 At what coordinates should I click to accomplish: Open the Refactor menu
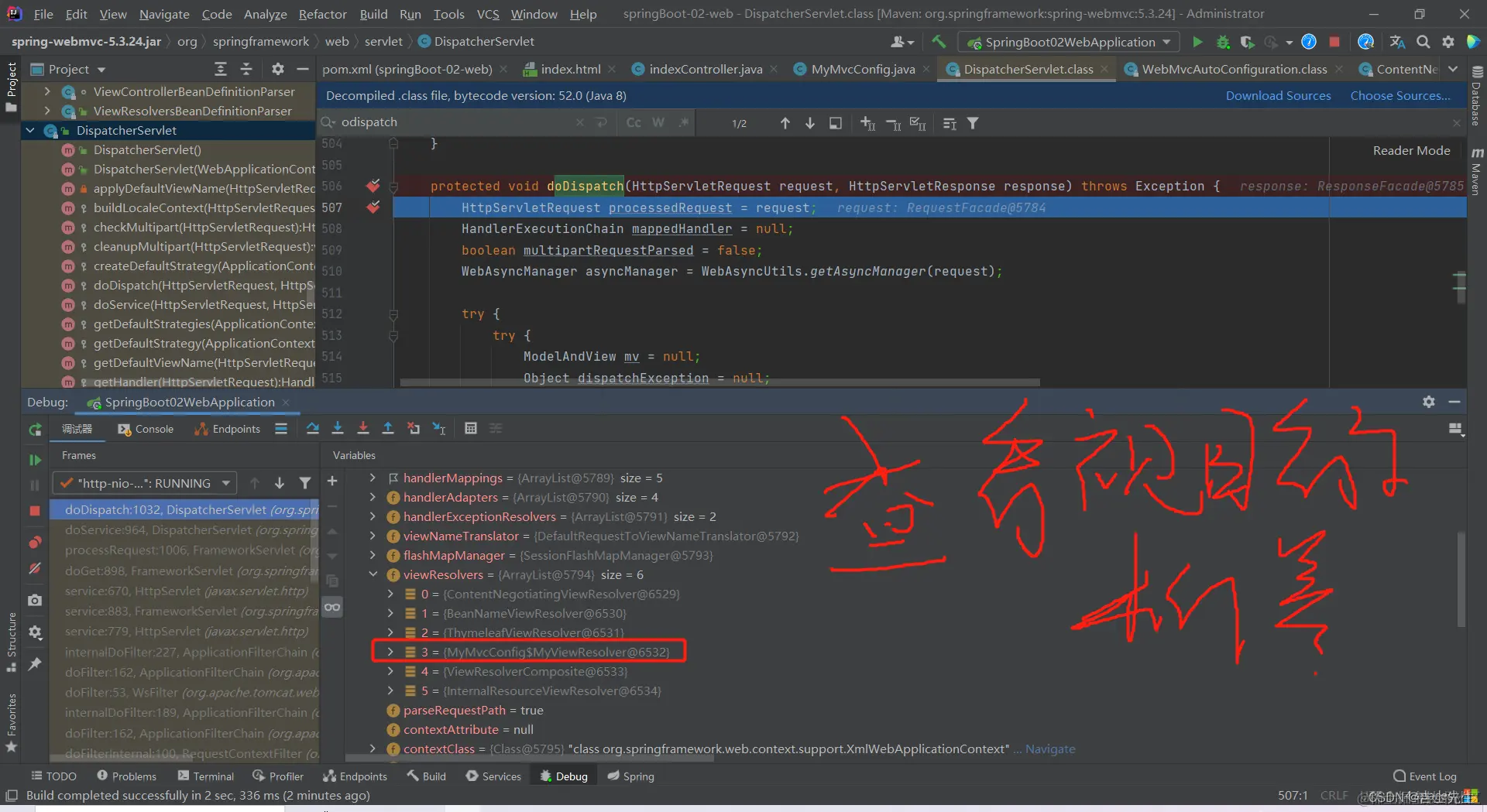[x=322, y=14]
